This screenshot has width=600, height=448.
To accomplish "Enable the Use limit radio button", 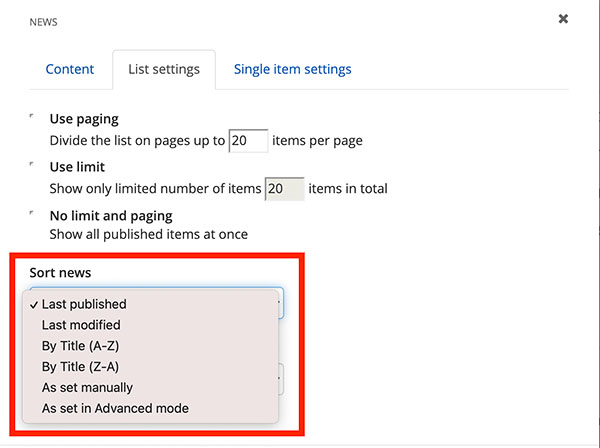I will (35, 166).
